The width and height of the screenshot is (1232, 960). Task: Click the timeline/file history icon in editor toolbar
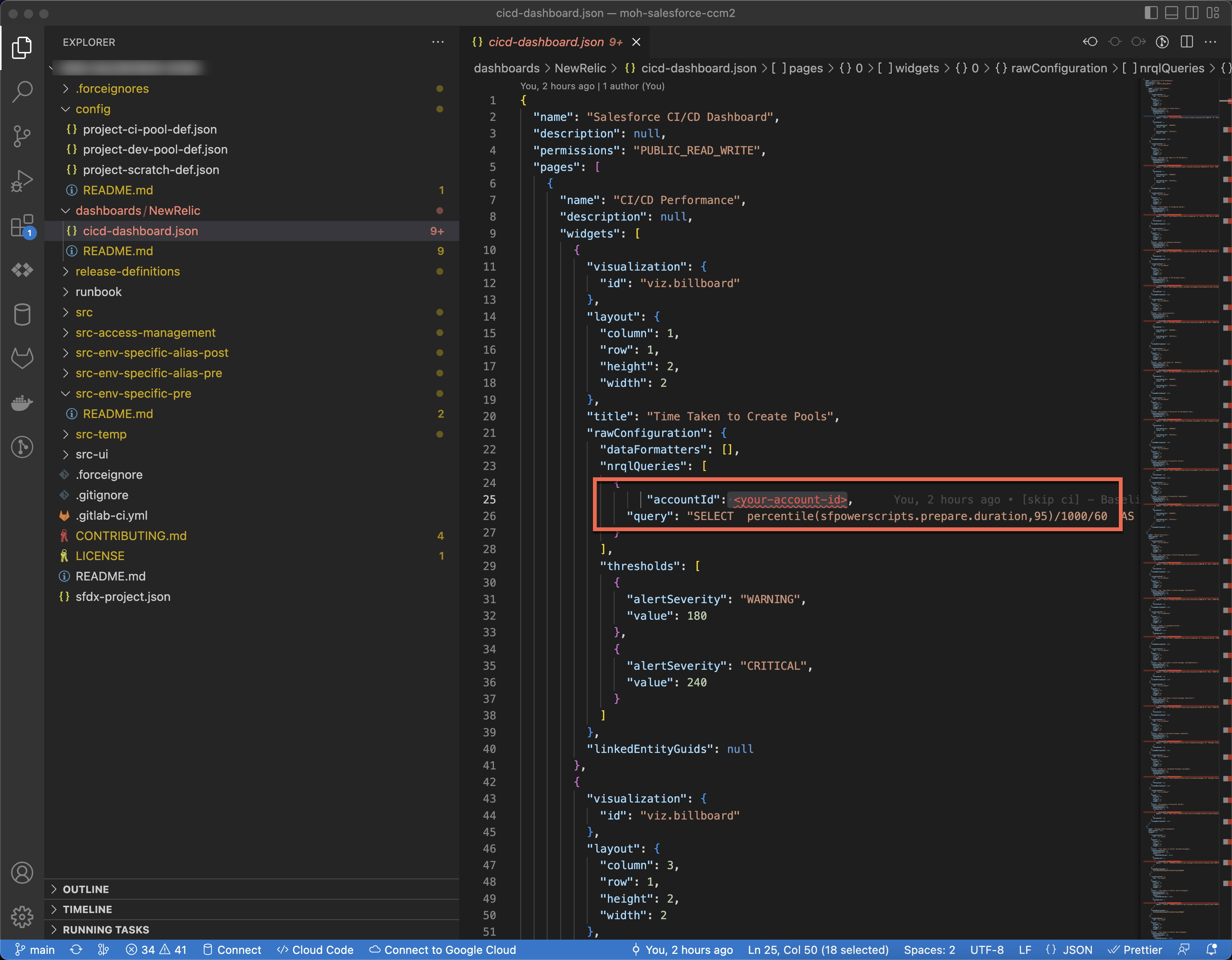tap(1162, 42)
